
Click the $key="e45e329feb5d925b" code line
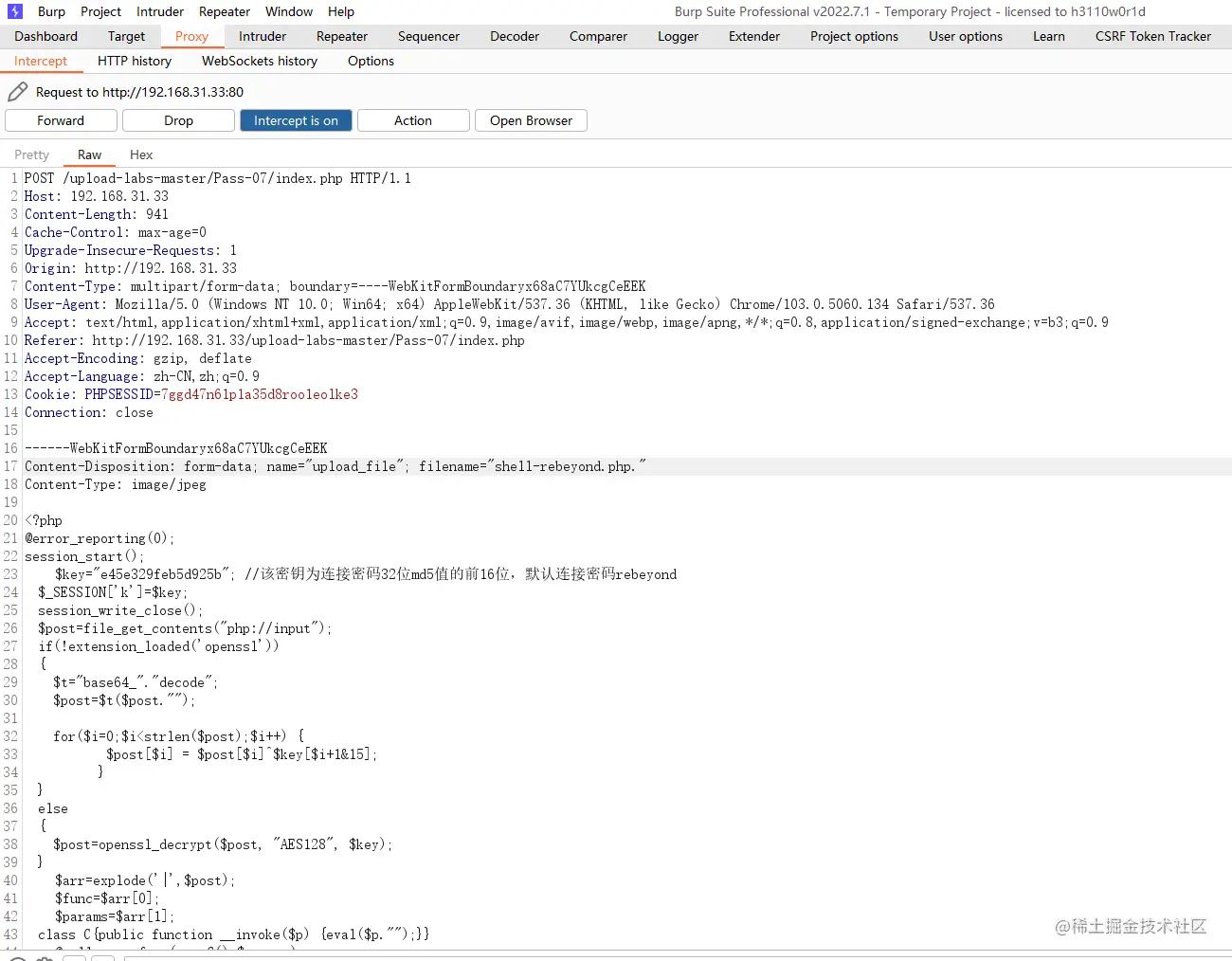click(x=366, y=574)
